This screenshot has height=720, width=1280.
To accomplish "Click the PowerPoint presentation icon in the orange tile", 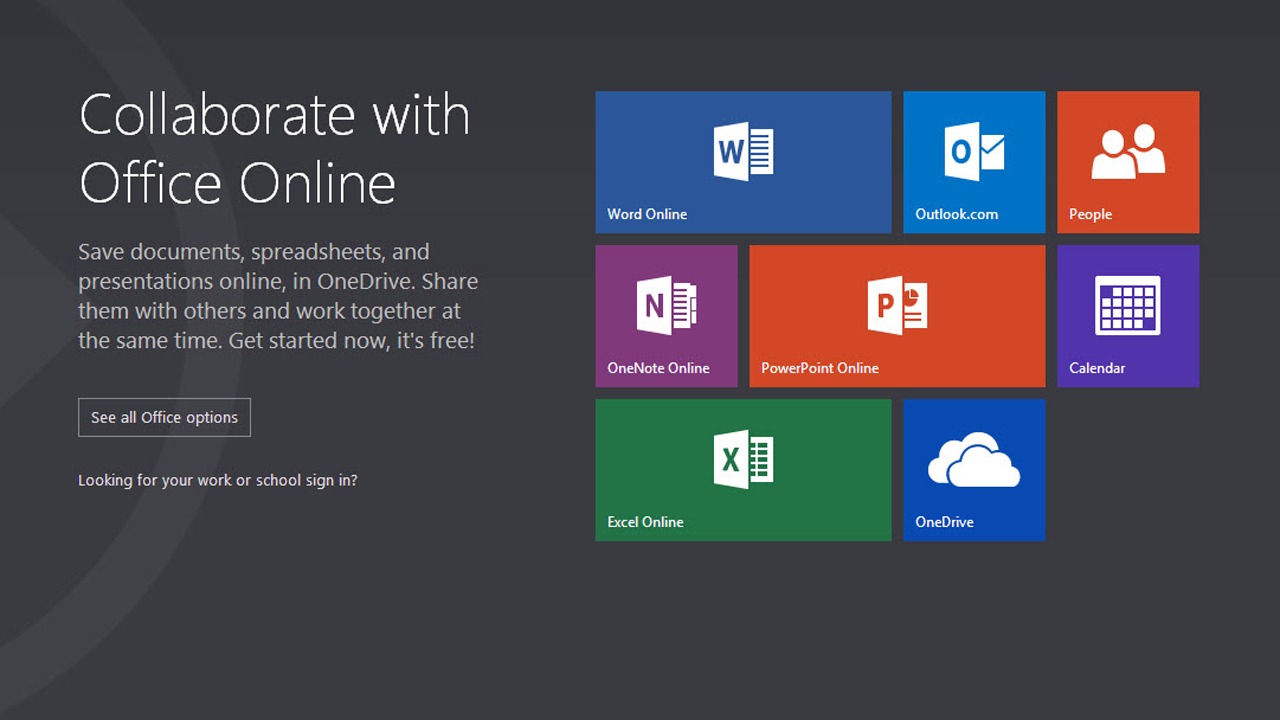I will click(897, 305).
